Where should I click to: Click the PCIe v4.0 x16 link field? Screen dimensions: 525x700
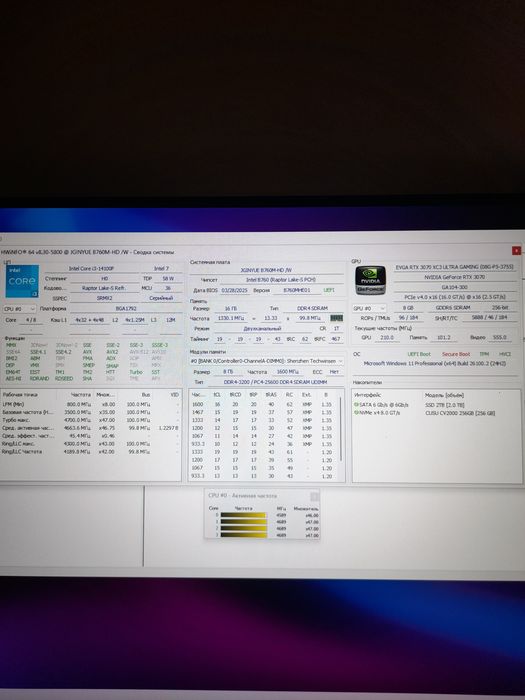pos(454,297)
